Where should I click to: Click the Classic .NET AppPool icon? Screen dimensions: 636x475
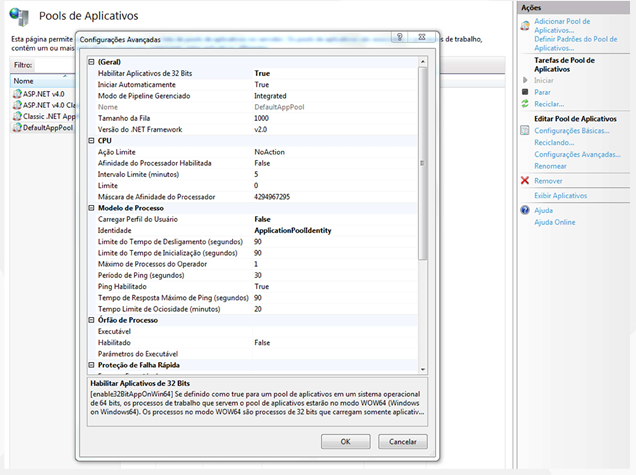tap(17, 116)
